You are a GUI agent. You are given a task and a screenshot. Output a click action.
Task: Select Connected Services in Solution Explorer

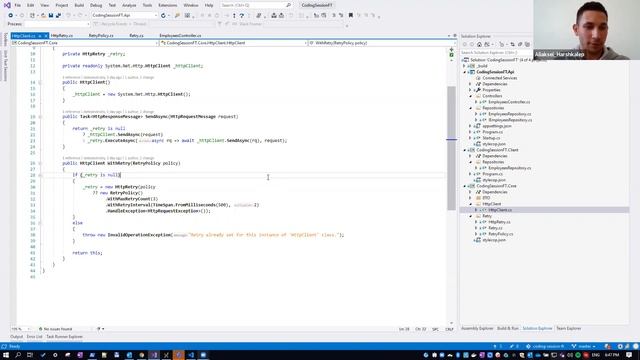click(x=500, y=78)
